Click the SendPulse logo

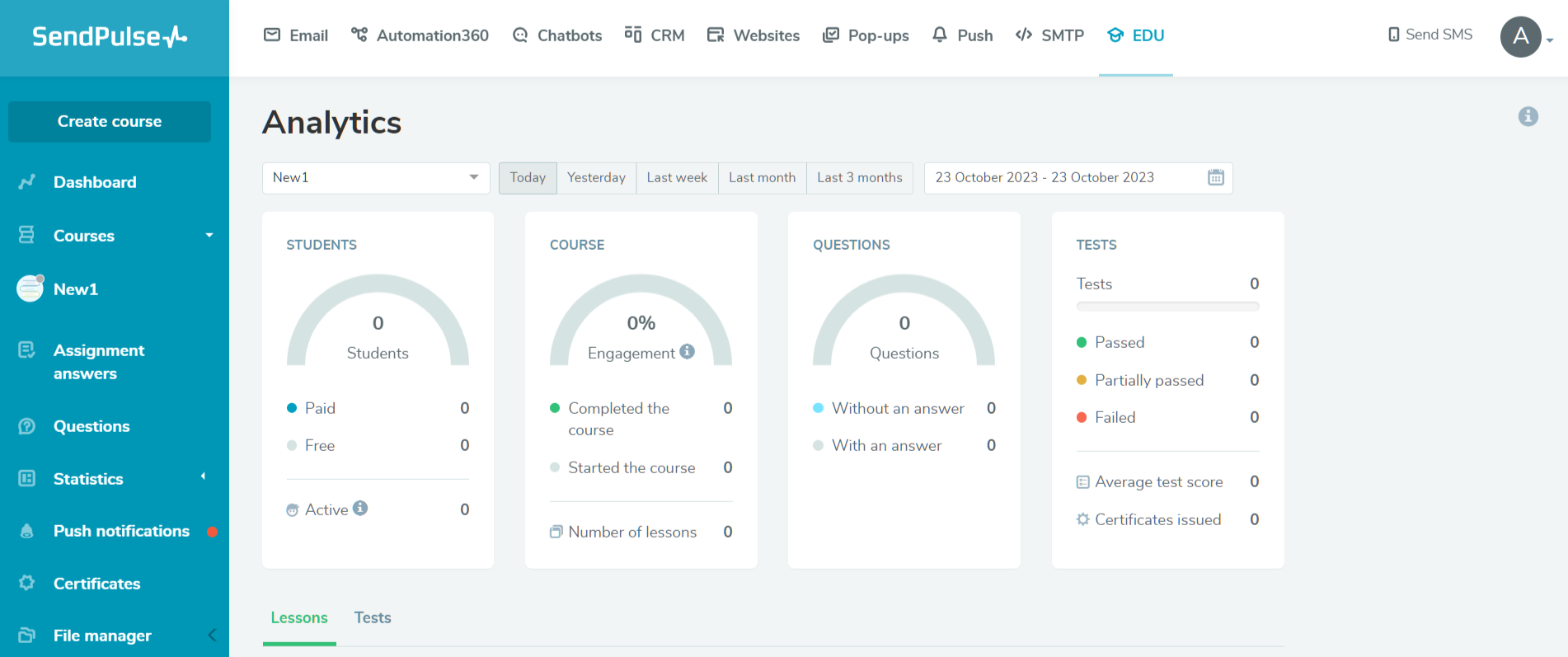110,36
